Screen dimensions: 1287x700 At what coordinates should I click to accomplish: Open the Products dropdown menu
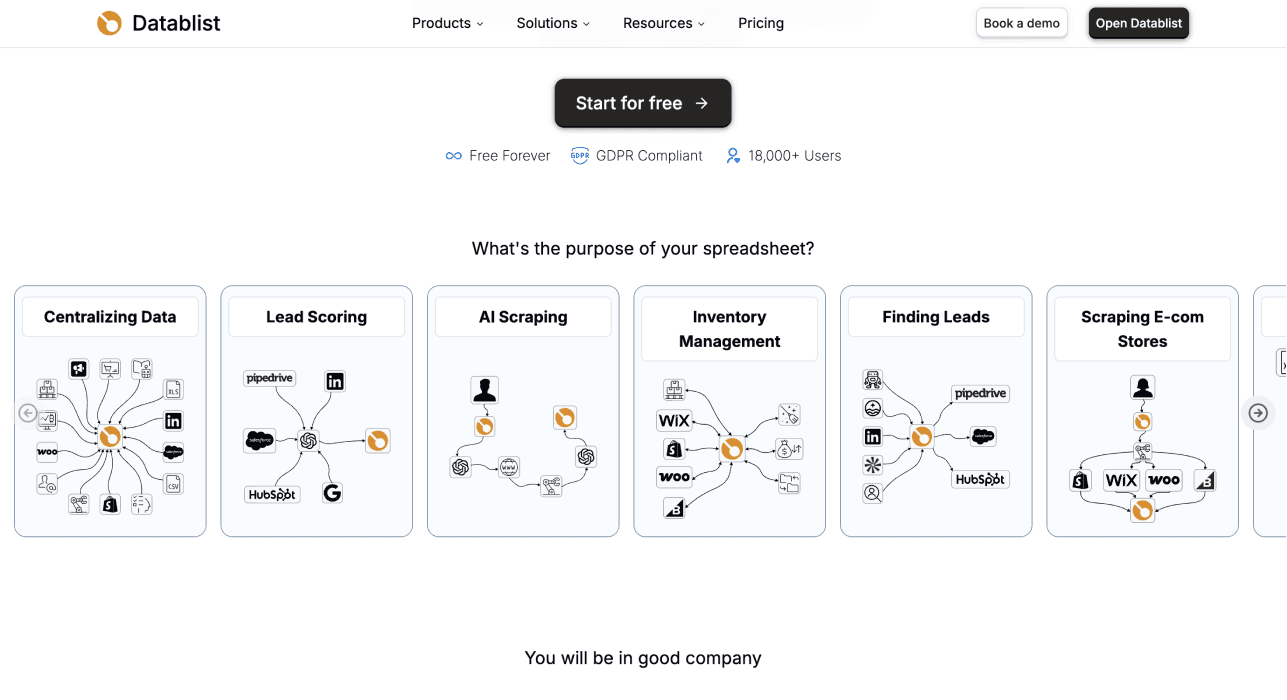coord(447,22)
